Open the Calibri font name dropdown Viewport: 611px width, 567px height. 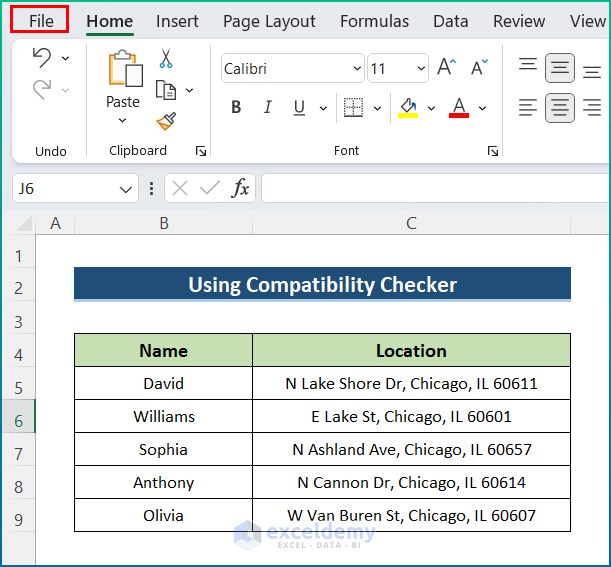(x=357, y=69)
